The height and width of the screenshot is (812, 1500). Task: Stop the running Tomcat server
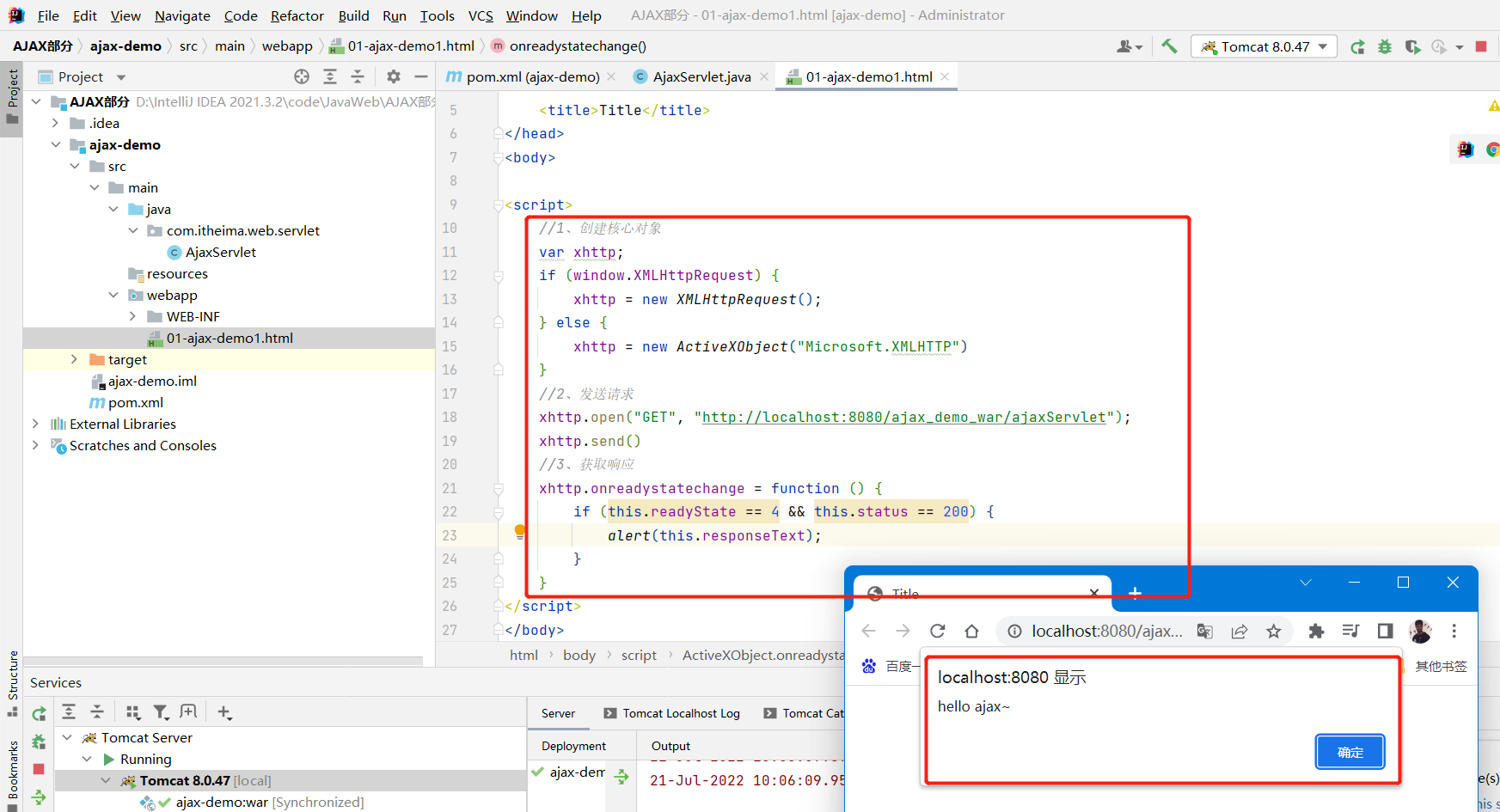[1481, 46]
